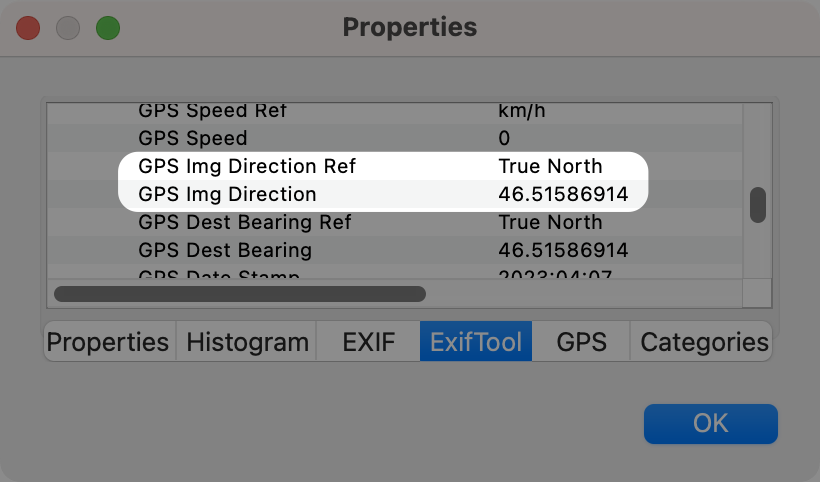Click the ExifTool tab
The width and height of the screenshot is (820, 482).
476,342
